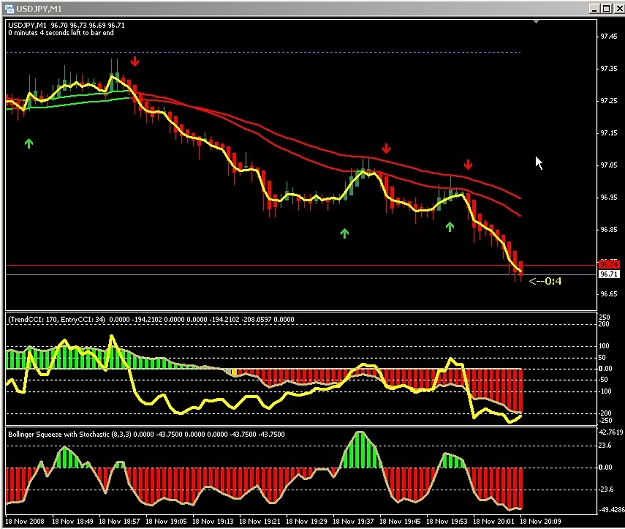625x529 pixels.
Task: Click the 97.25 price scale label
Action: click(608, 101)
